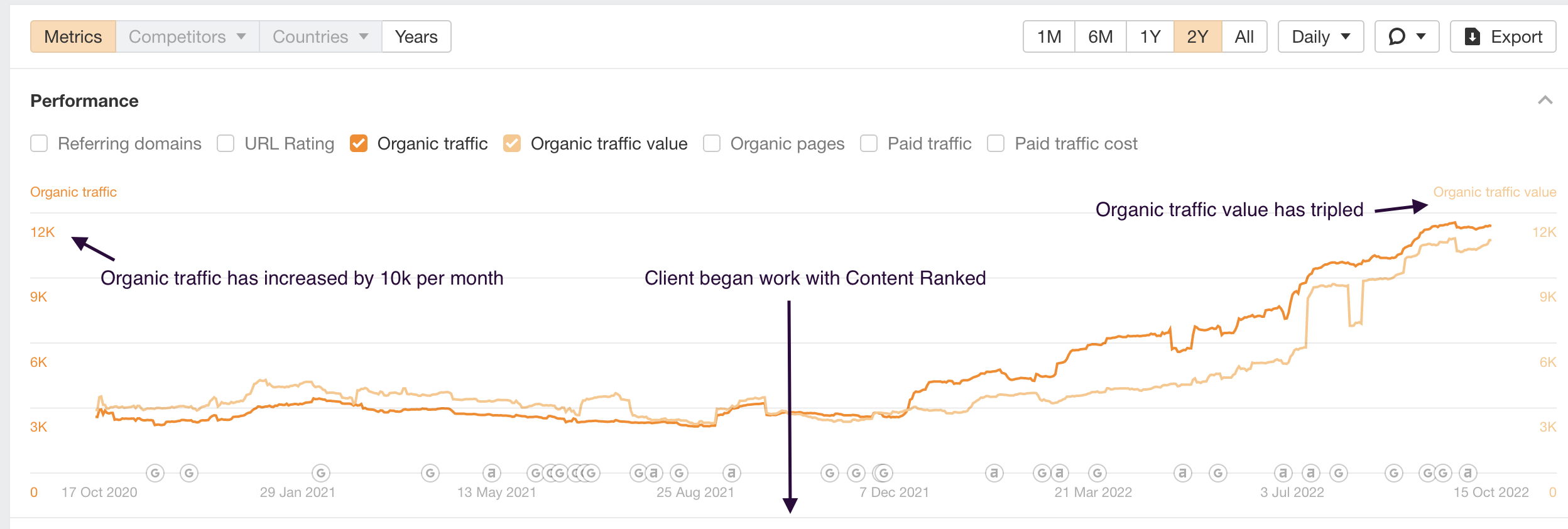Enable the Paid traffic cost checkbox
Screen dimensions: 1568x529
click(995, 143)
